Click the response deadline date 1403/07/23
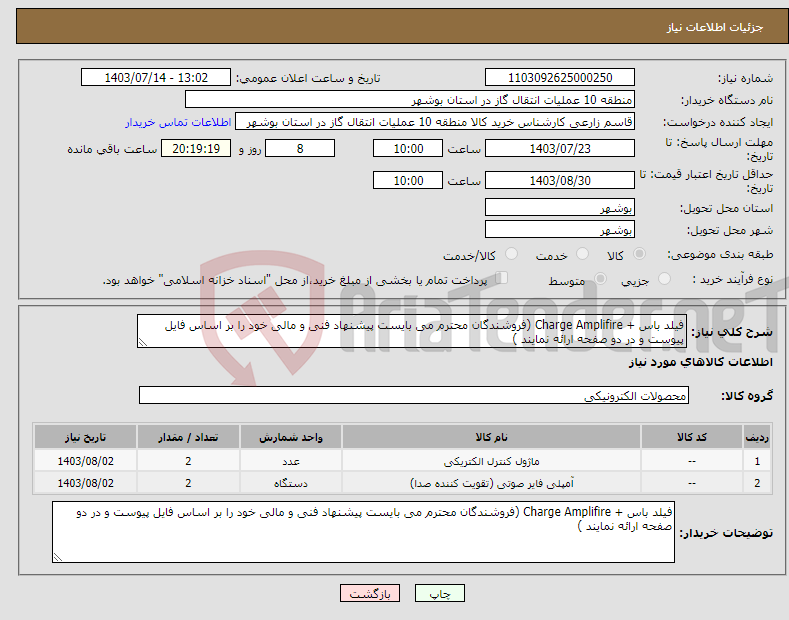789x620 pixels. (x=560, y=148)
